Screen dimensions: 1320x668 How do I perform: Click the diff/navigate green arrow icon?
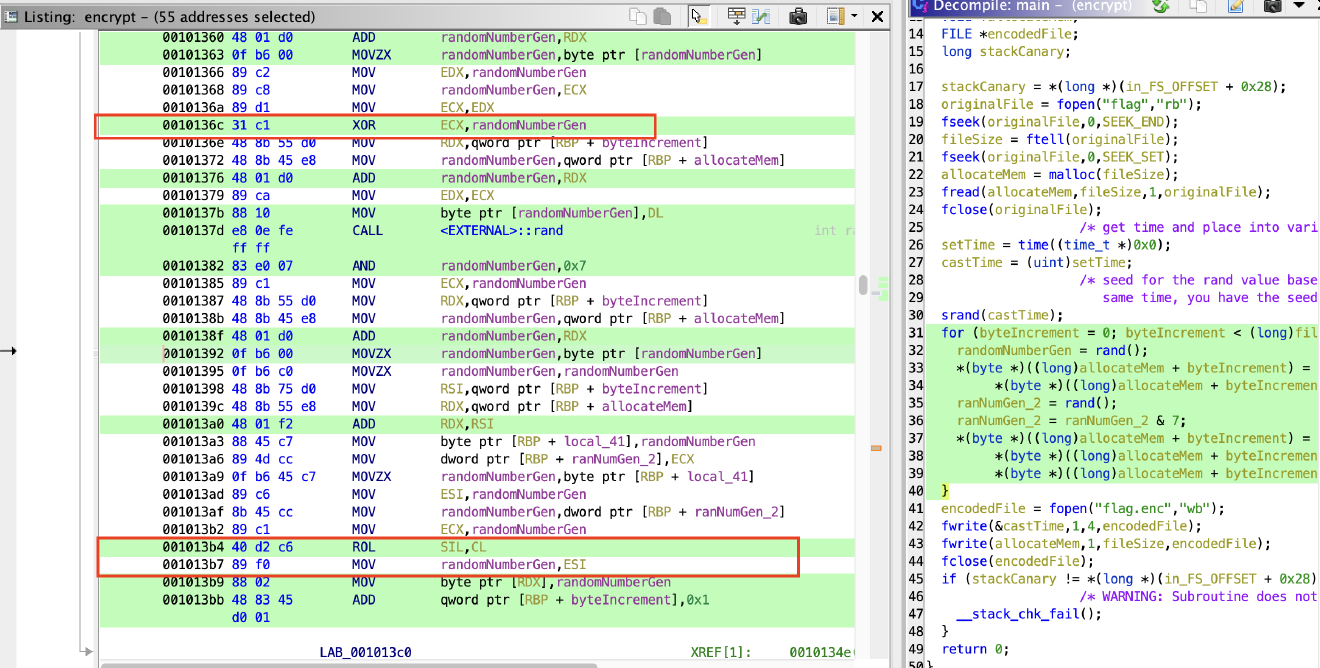tap(762, 15)
